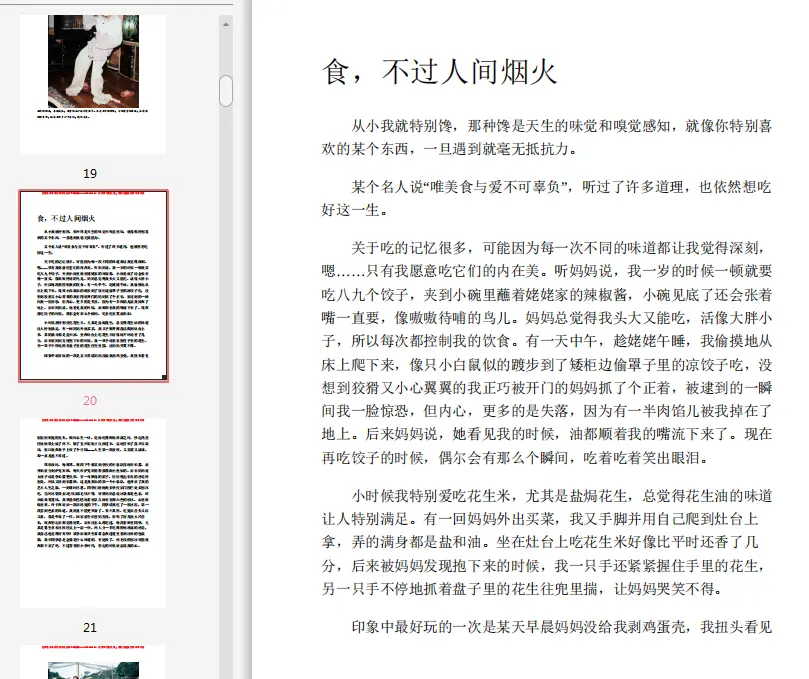Click the chapter title 食，不过人间烟火
The width and height of the screenshot is (809, 679).
440,72
